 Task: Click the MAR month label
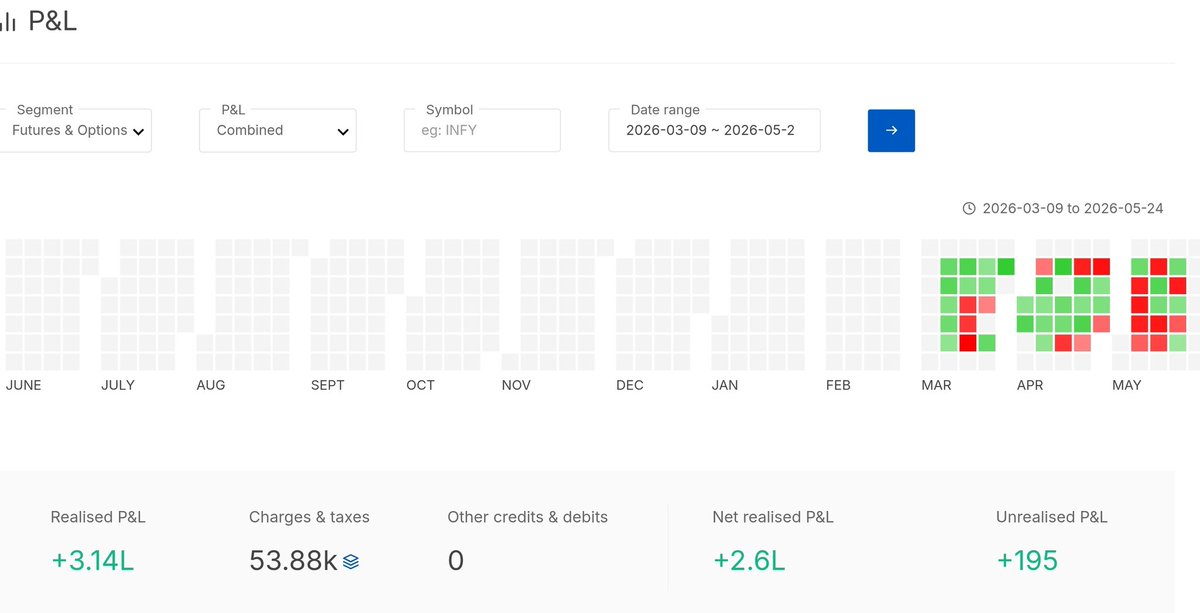(936, 385)
